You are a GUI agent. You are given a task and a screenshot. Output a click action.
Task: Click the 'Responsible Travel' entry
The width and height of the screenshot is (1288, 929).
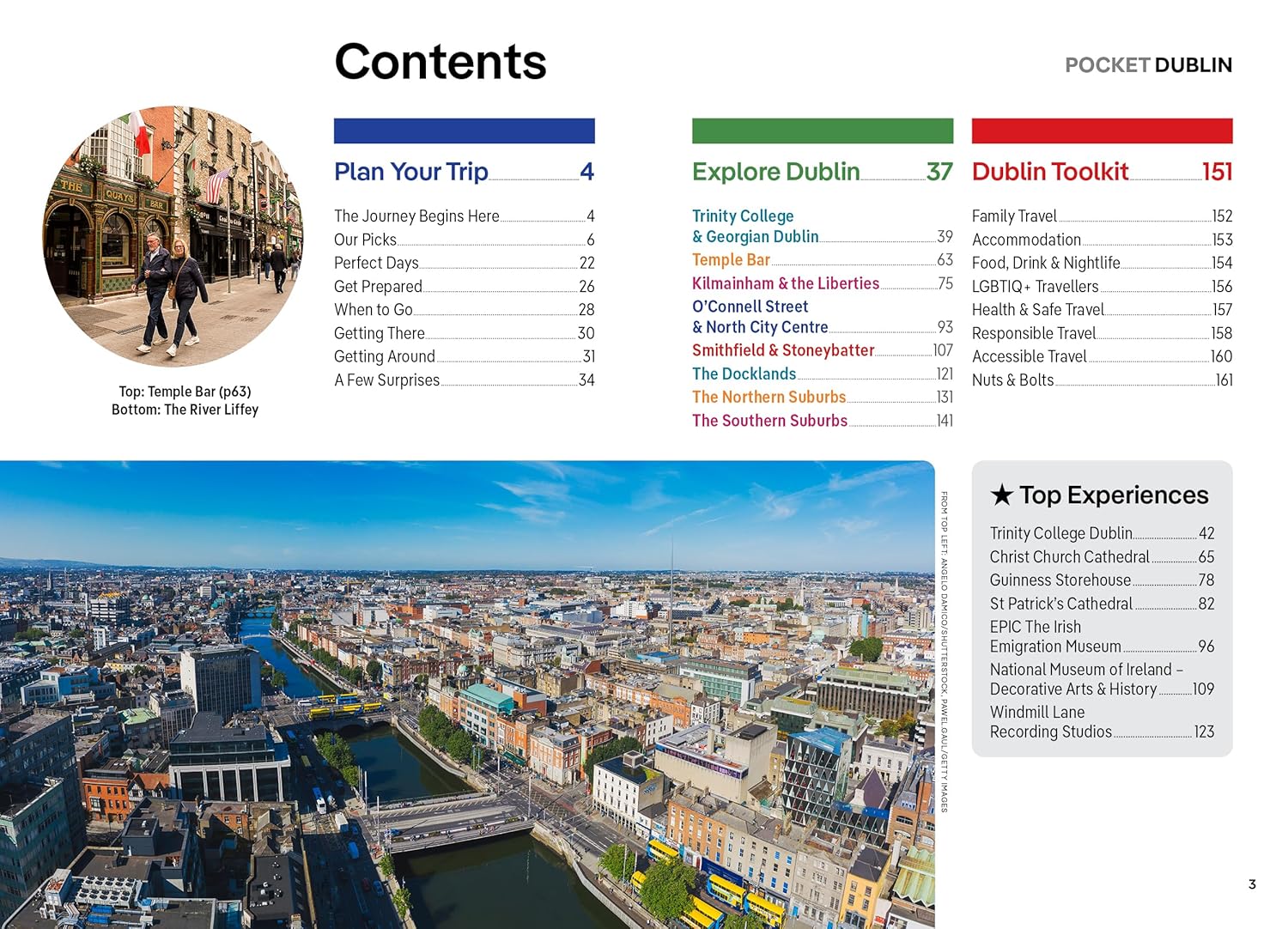click(1102, 333)
